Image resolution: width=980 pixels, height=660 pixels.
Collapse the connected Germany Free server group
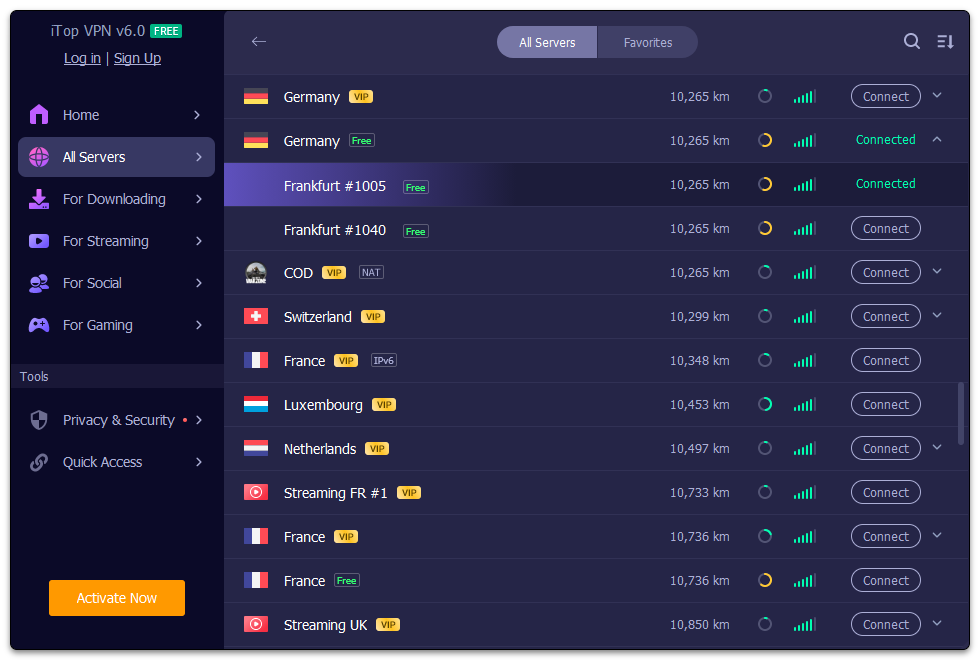[x=937, y=140]
